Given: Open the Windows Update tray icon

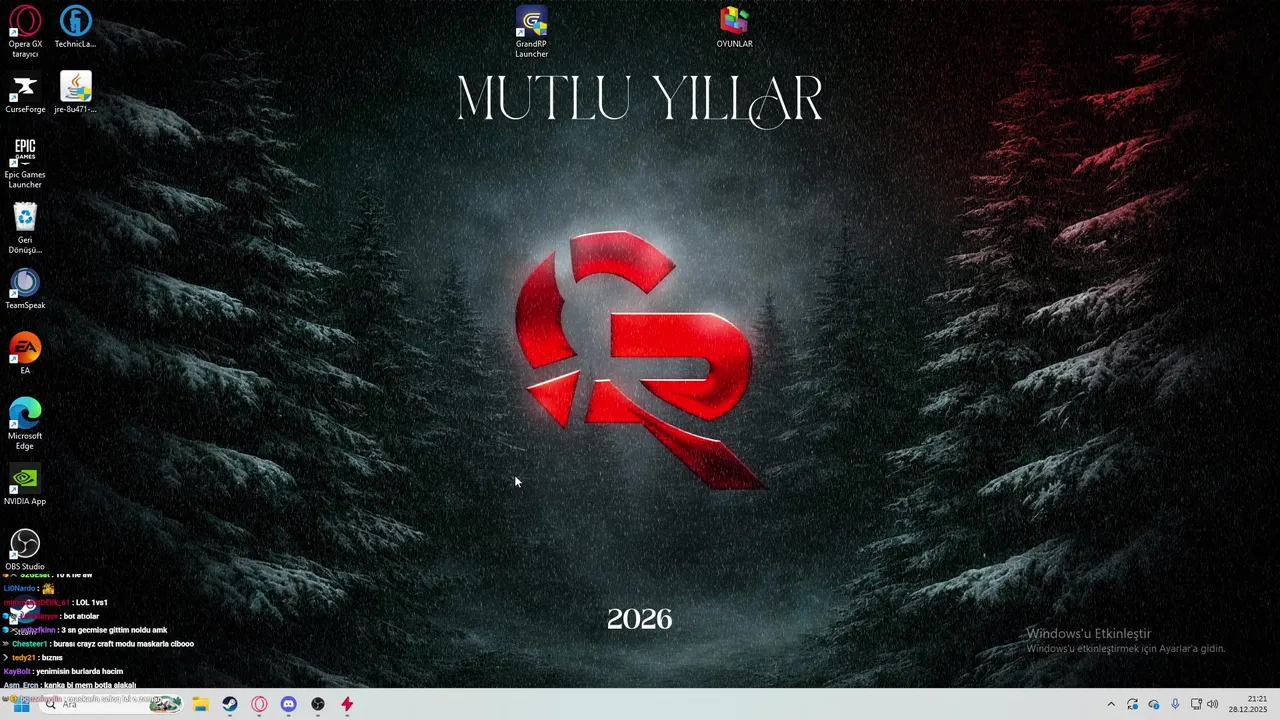Looking at the screenshot, I should (1132, 704).
